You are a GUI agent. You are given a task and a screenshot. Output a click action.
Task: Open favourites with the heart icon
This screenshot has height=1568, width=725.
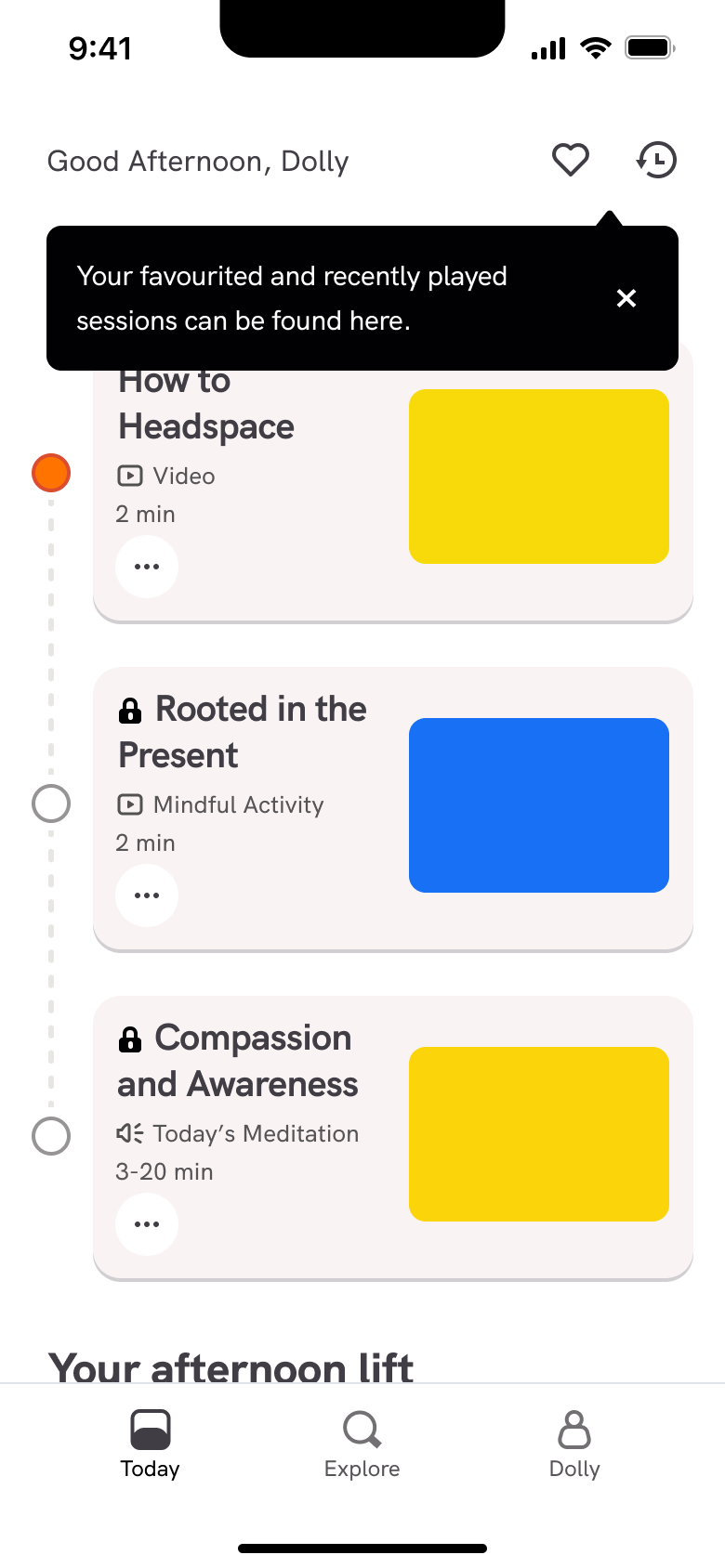tap(571, 161)
